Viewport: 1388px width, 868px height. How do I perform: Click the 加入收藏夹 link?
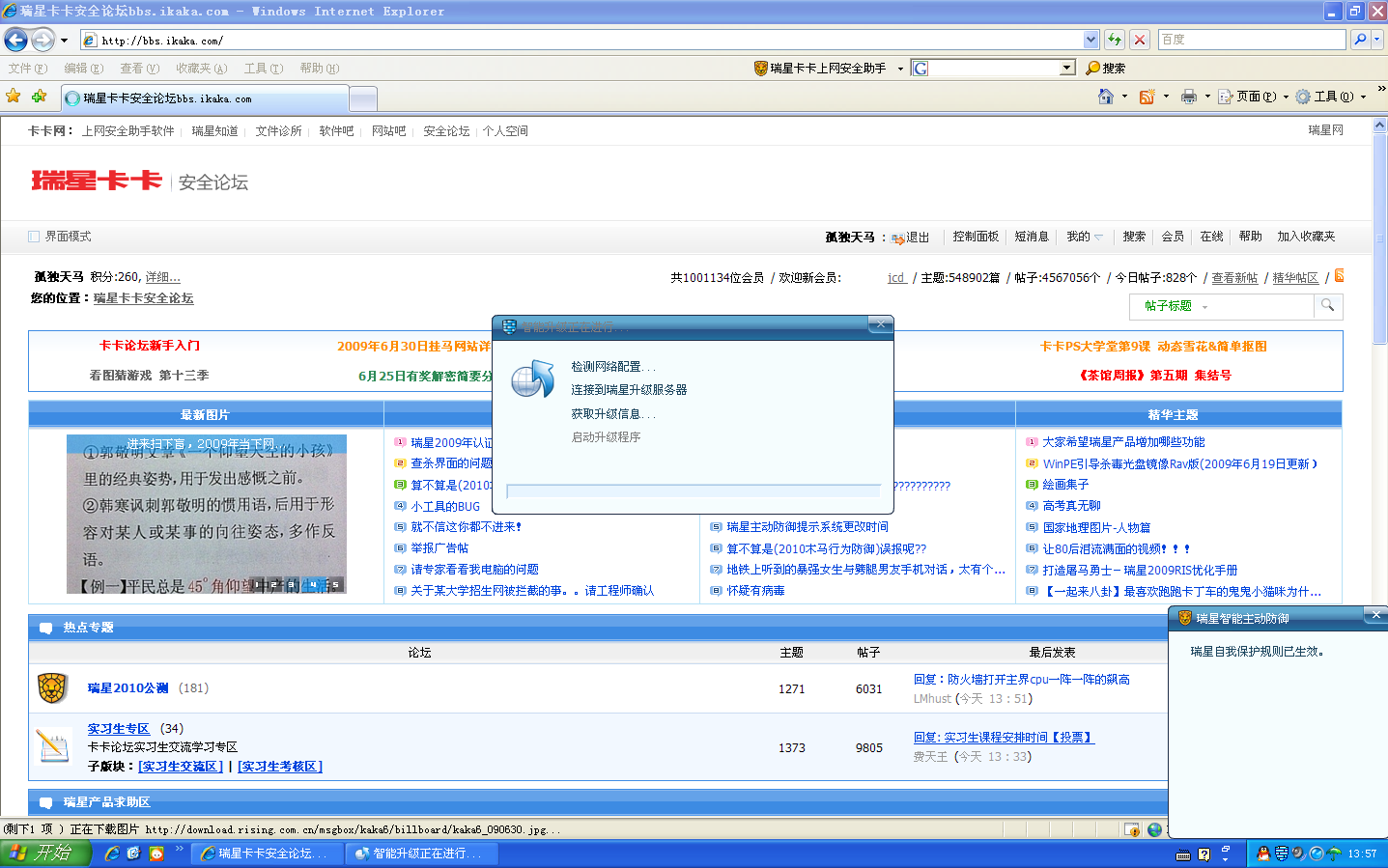point(1306,237)
